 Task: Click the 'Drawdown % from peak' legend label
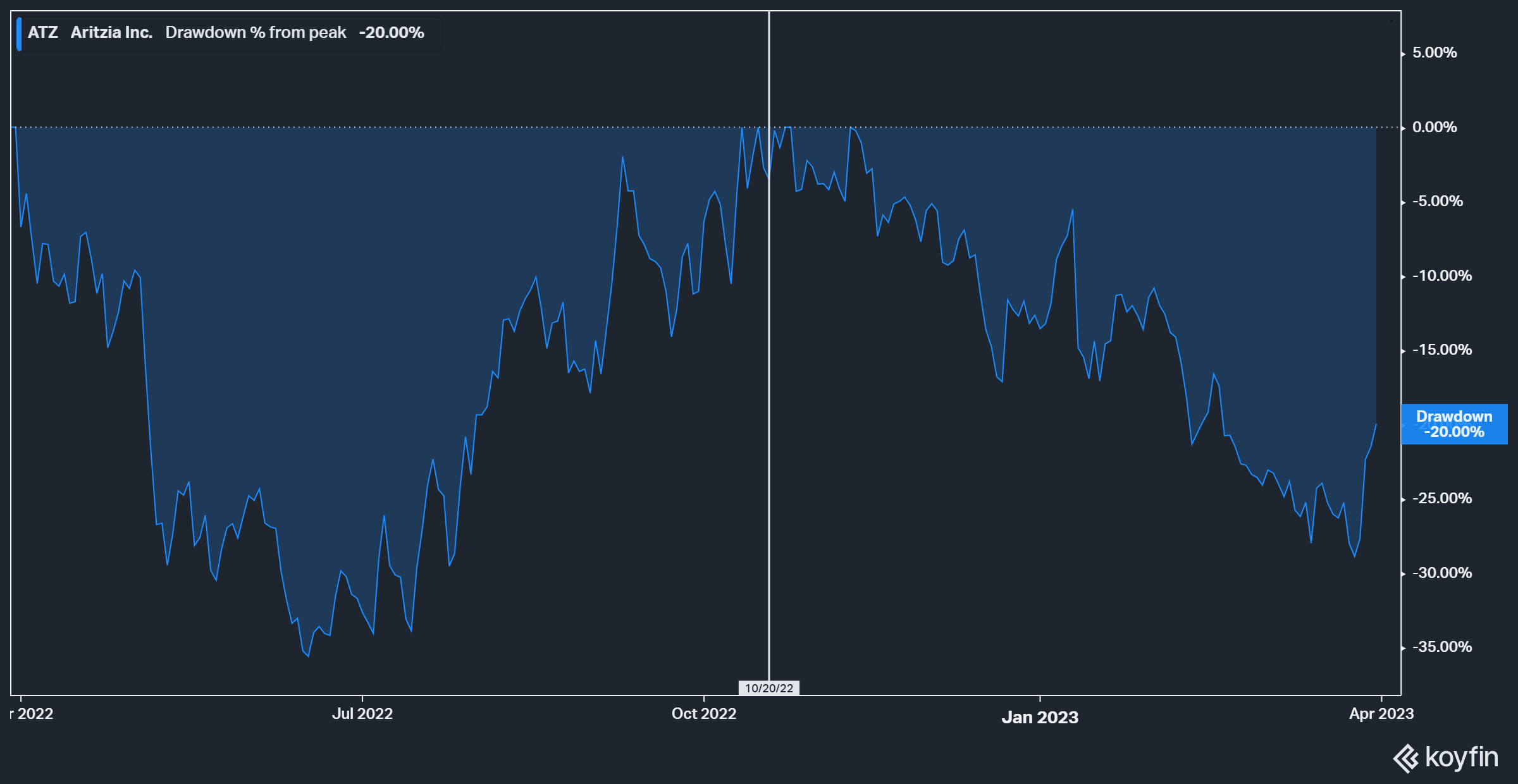[256, 32]
